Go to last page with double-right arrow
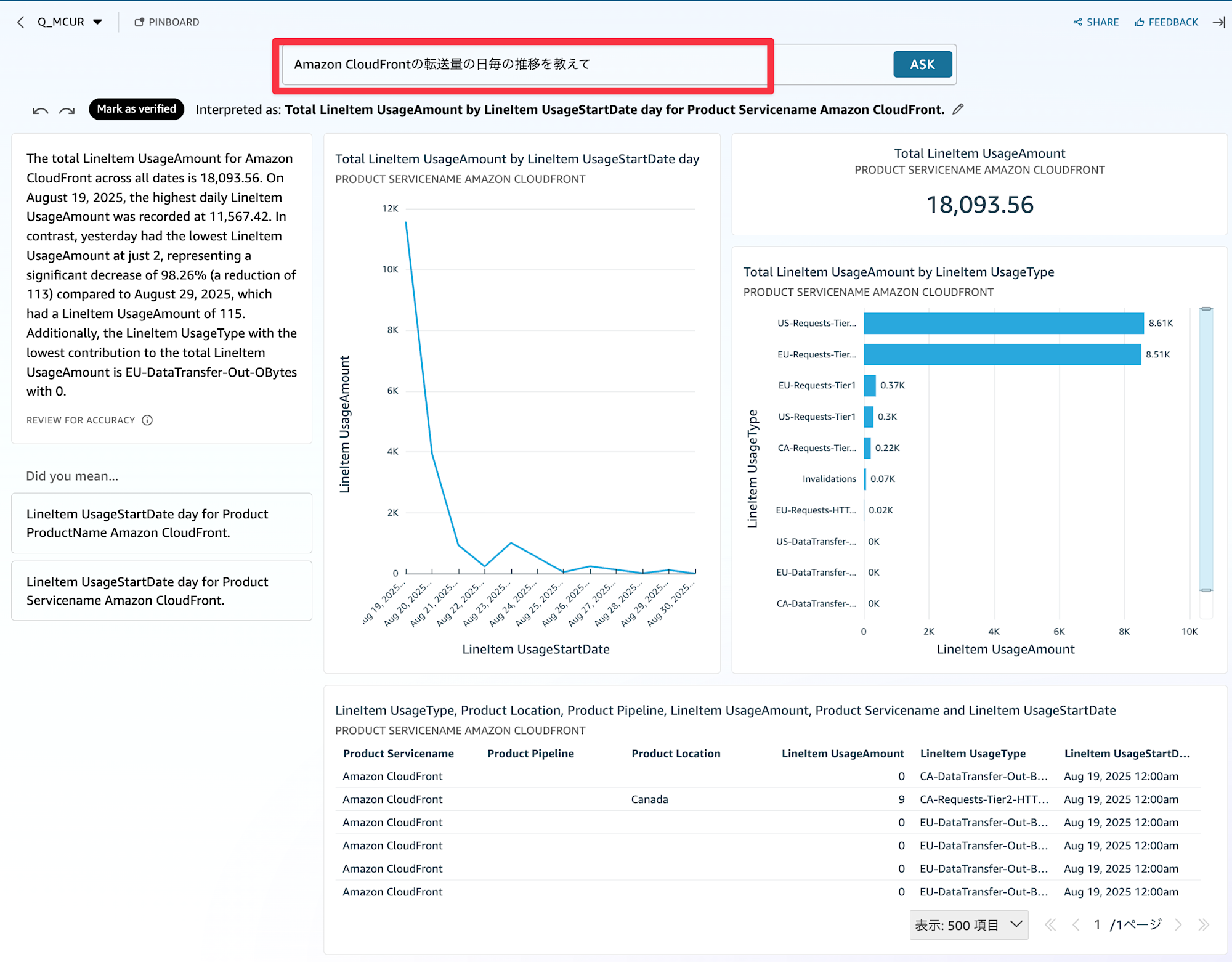This screenshot has width=1232, height=962. point(1204,925)
